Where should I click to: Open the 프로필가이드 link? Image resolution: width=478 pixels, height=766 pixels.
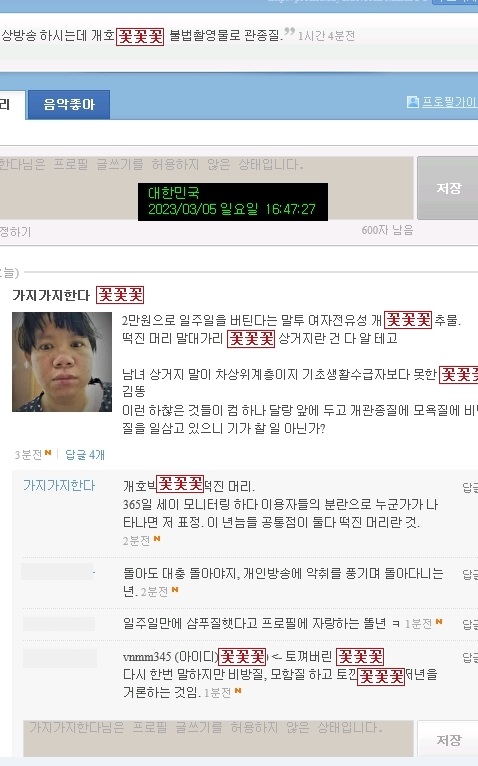[x=449, y=102]
